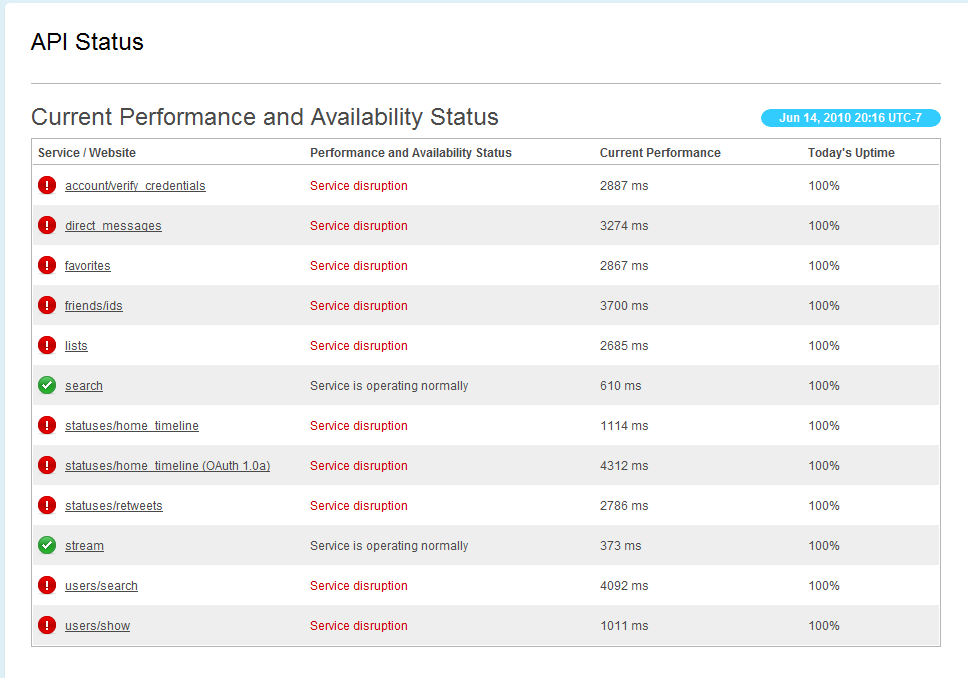The image size is (968, 678).
Task: Open the search service link
Action: coord(84,386)
